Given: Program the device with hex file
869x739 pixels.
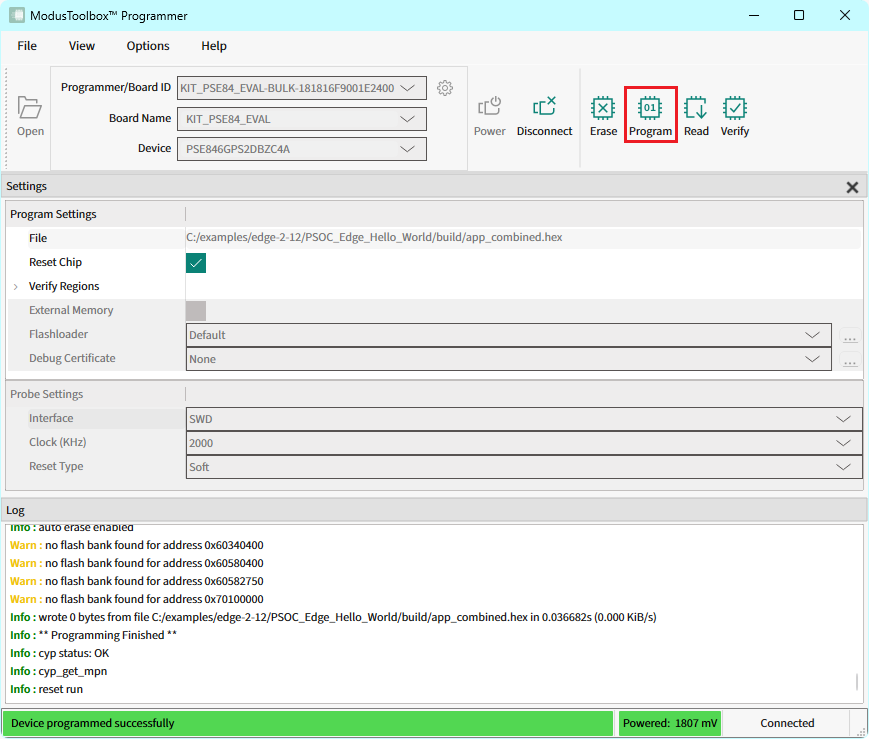Looking at the screenshot, I should tap(650, 116).
